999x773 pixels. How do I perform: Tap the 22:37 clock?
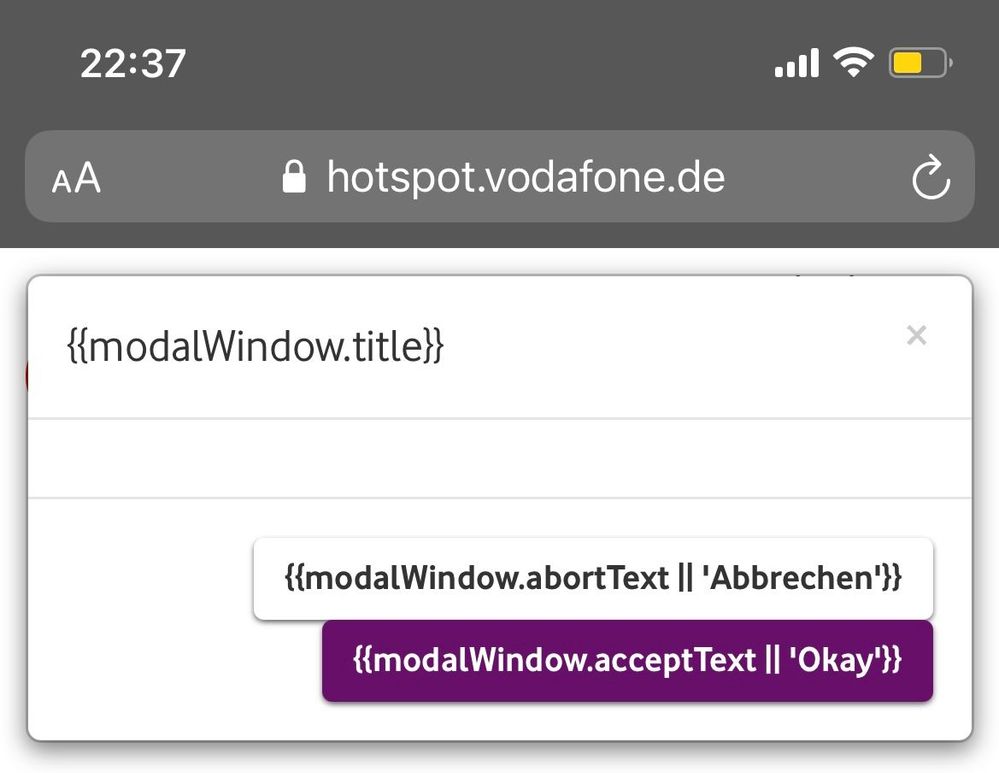tap(133, 64)
